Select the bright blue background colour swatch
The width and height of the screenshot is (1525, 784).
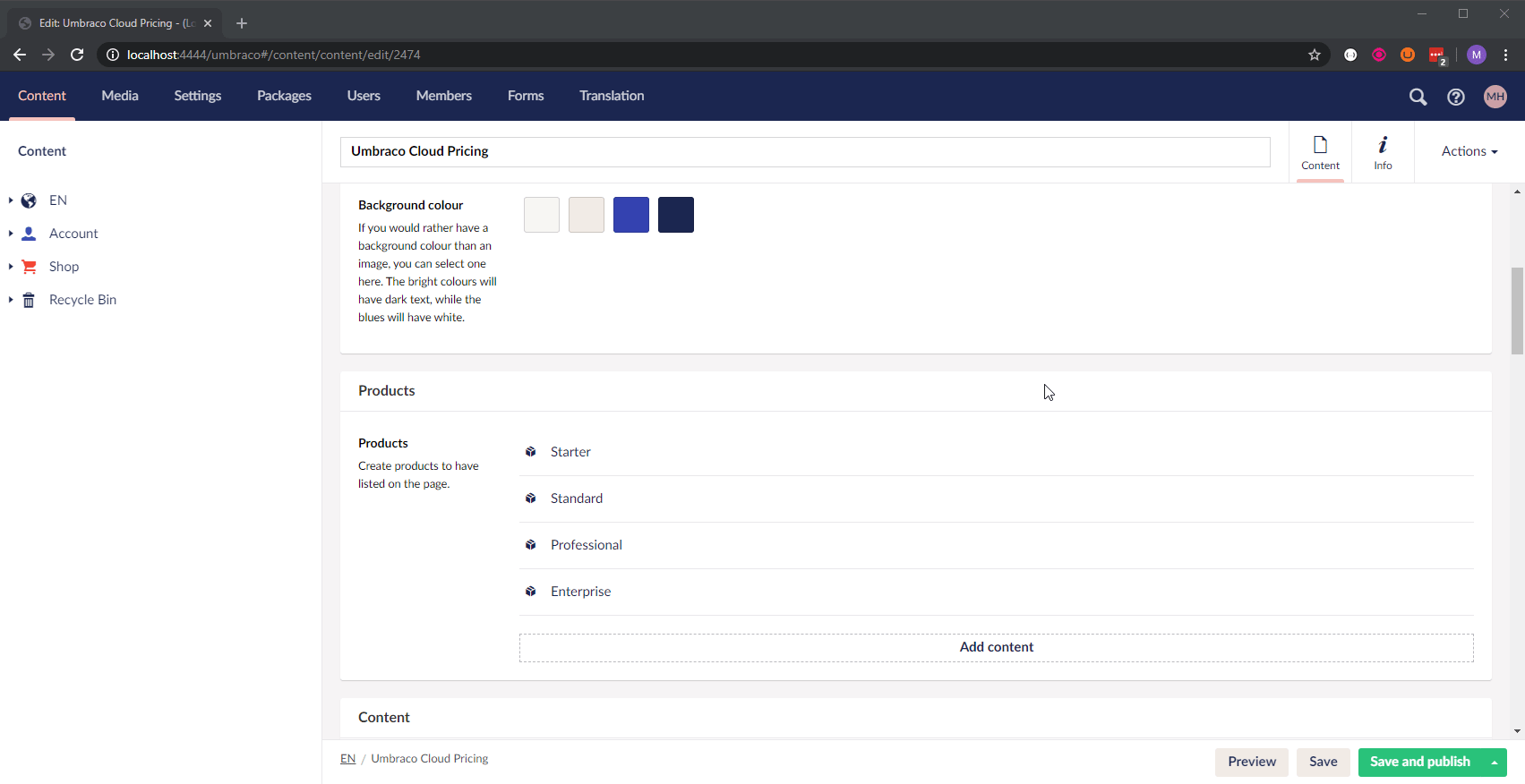631,215
